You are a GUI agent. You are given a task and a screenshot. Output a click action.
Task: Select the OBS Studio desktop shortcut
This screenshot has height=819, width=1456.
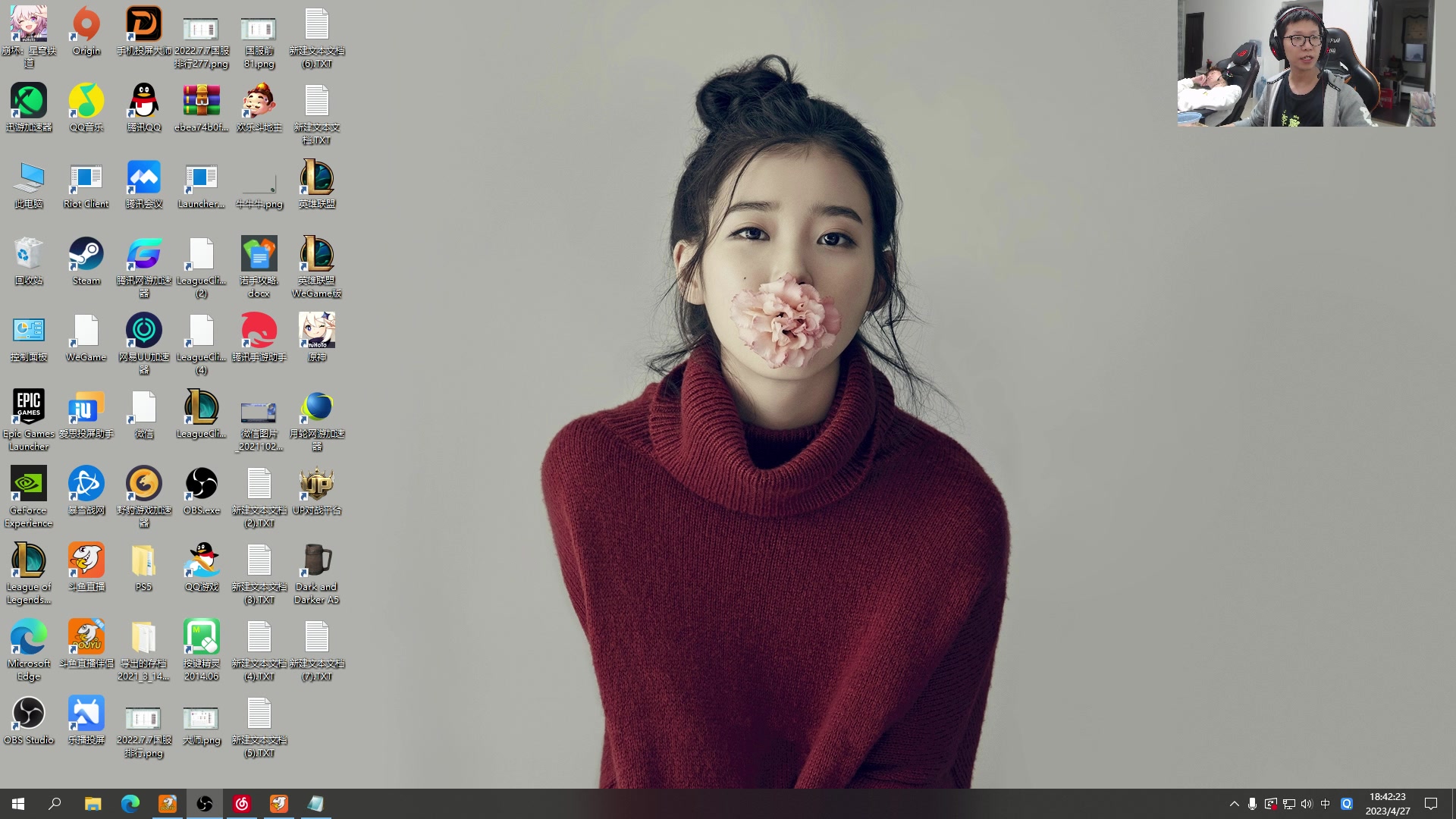(29, 714)
